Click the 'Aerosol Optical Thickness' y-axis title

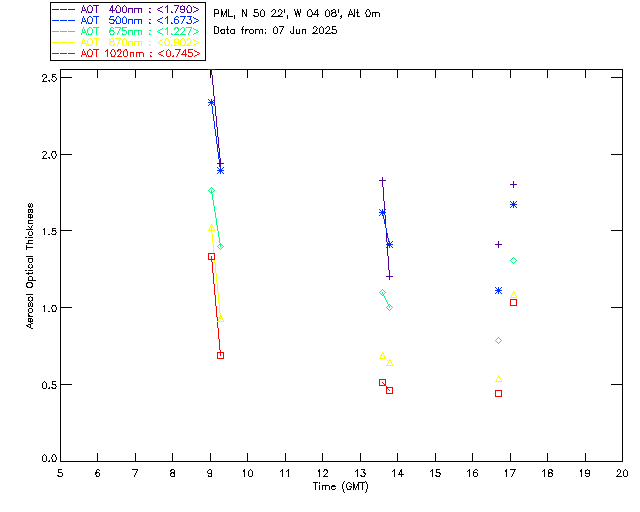coord(30,266)
